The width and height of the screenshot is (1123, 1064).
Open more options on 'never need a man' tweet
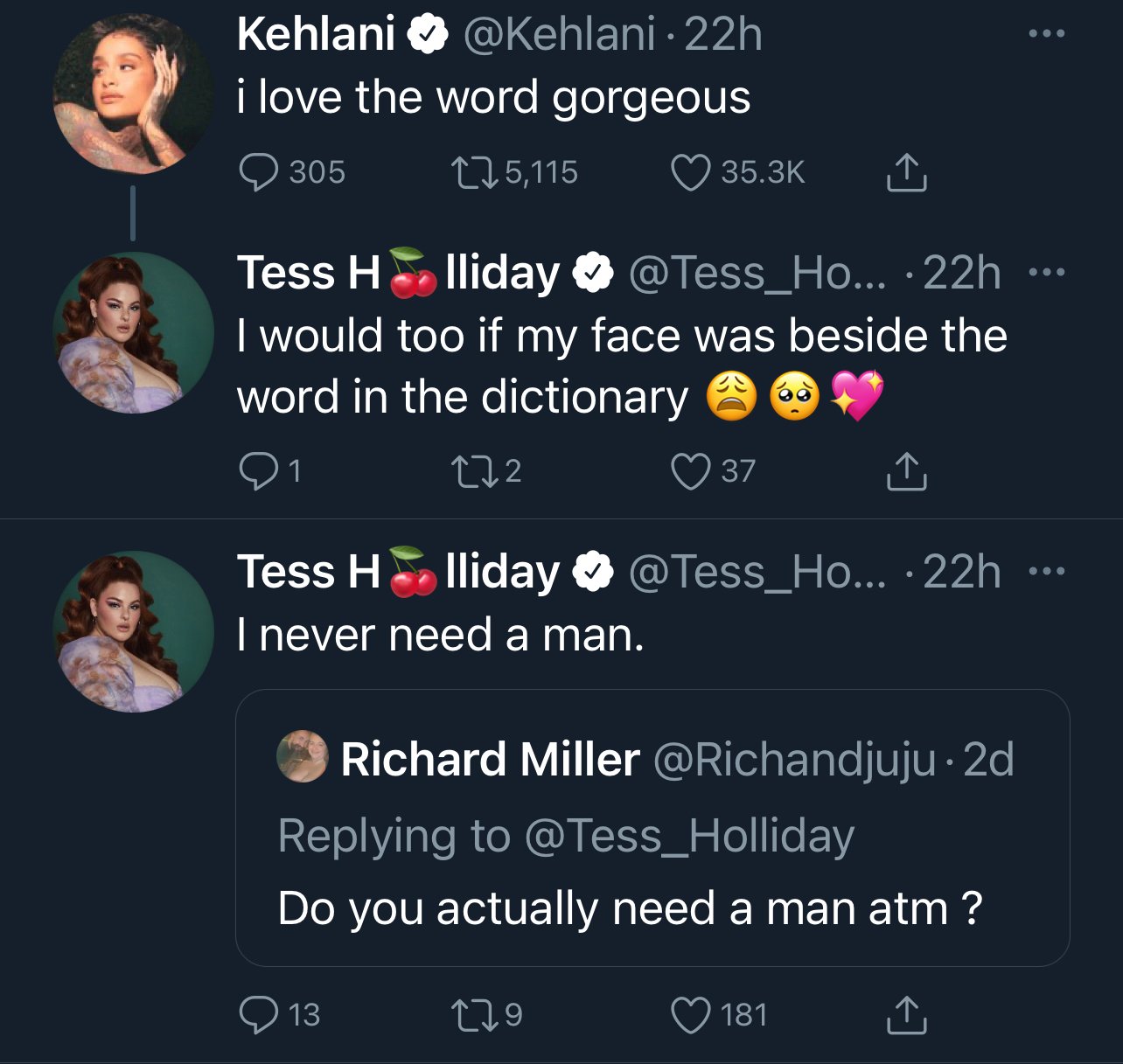(1046, 572)
